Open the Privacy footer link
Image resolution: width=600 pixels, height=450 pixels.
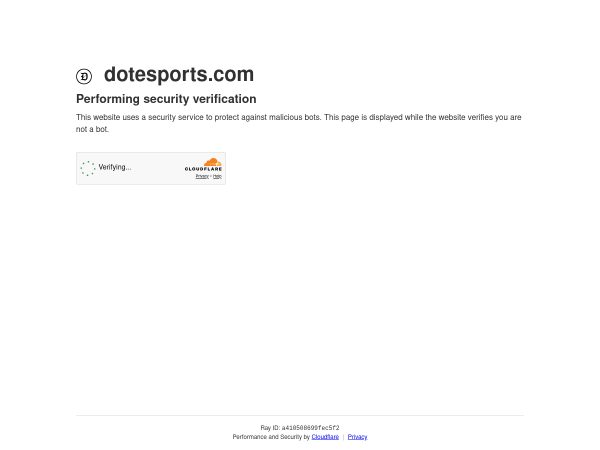tap(357, 437)
